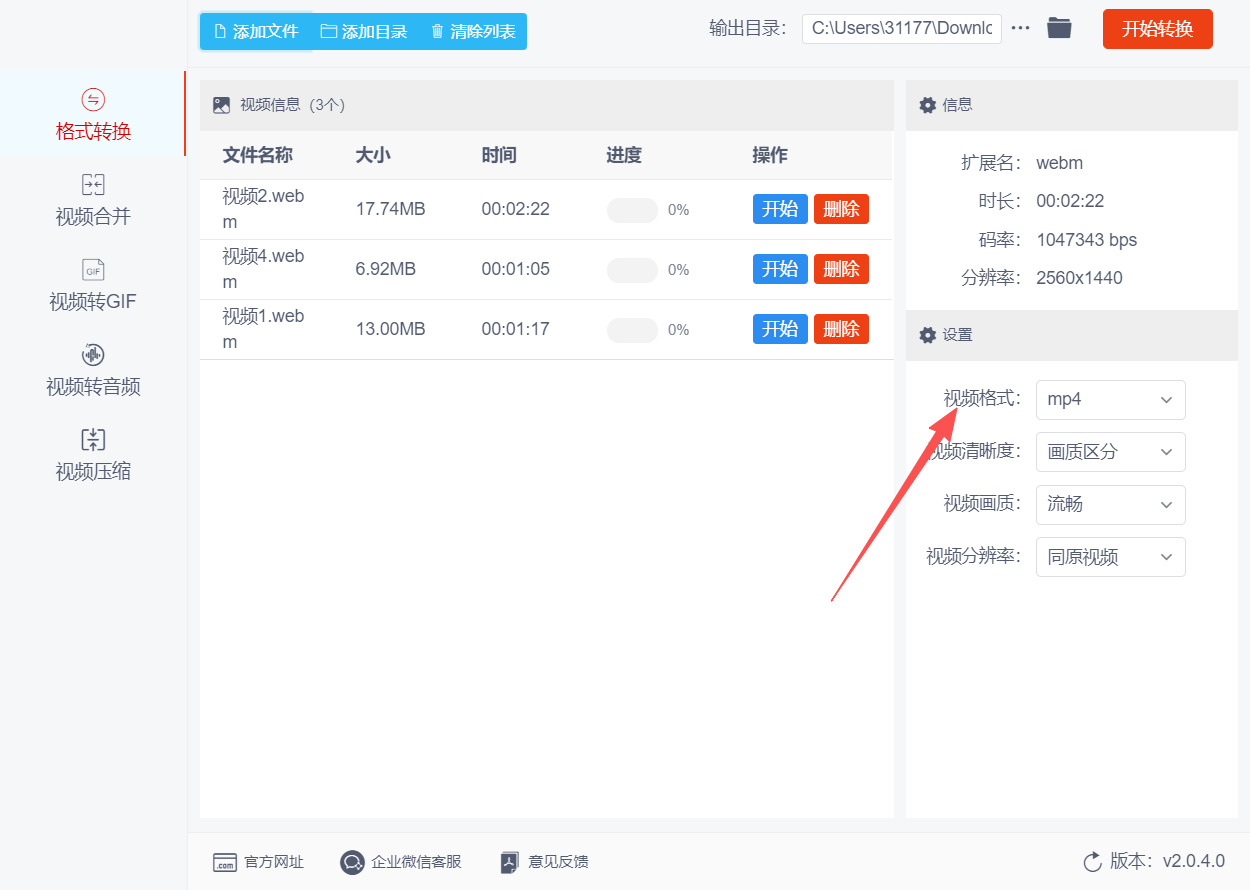Click the progress bar of 视频1.webm
This screenshot has height=890, width=1250.
coord(632,330)
